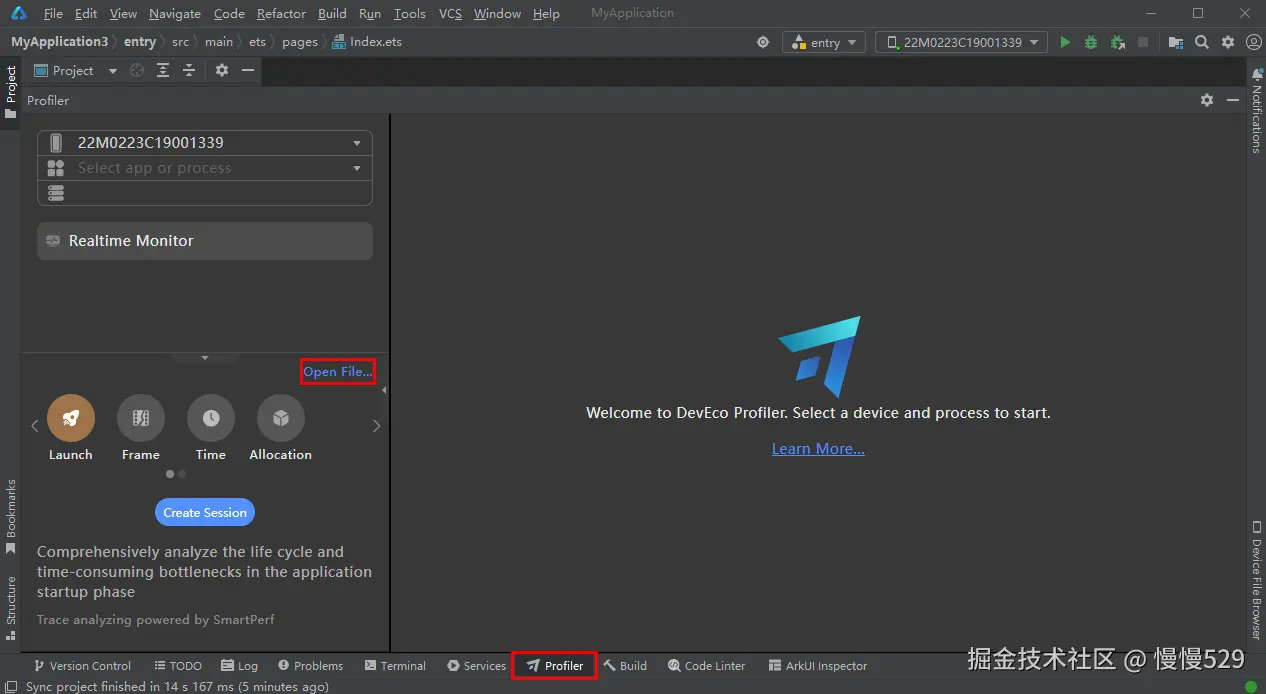Open the Problems tab

tap(310, 666)
